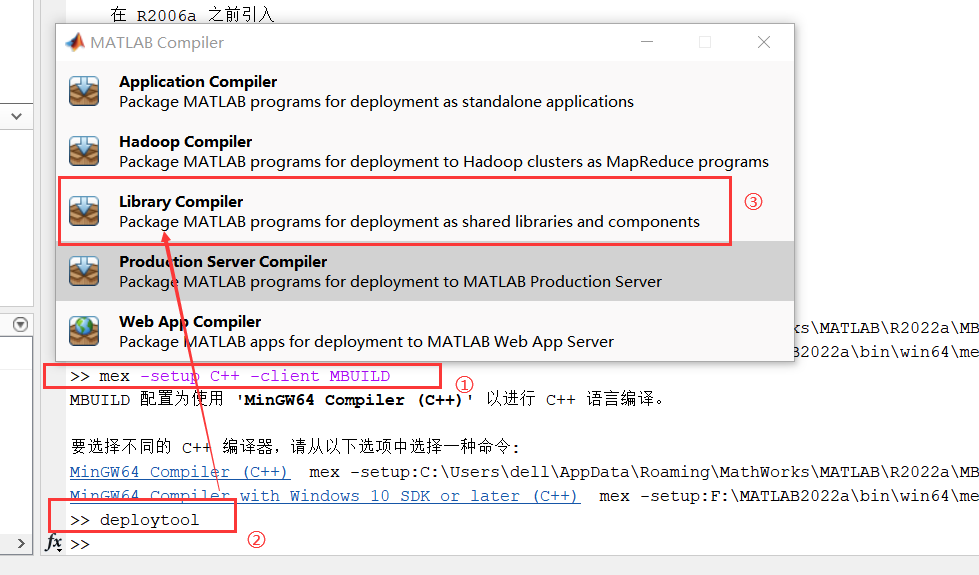The width and height of the screenshot is (979, 575).
Task: Click the MATLAB logo in the Compiler title bar
Action: (76, 42)
